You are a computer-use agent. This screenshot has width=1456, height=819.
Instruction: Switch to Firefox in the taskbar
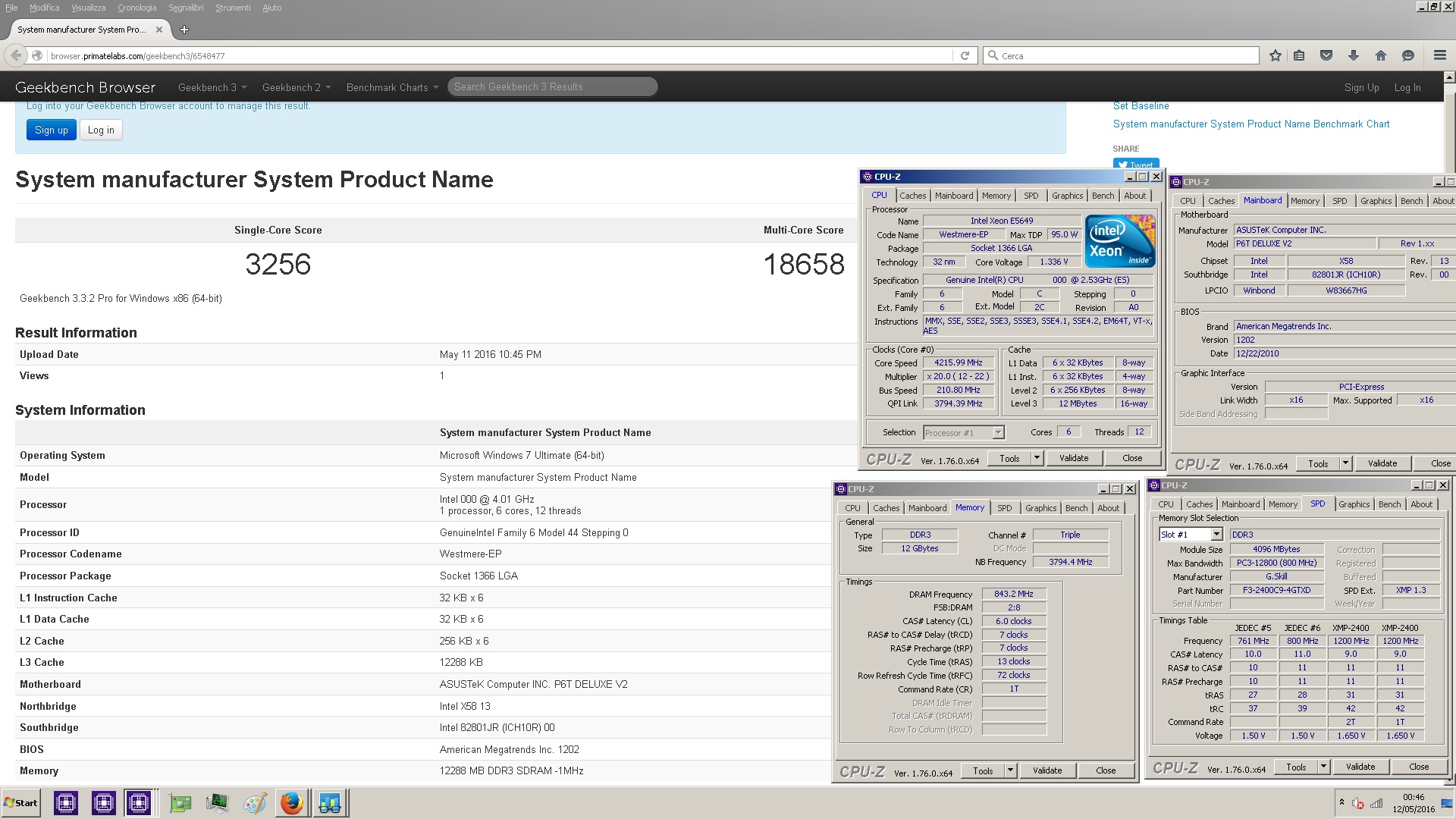coord(291,802)
